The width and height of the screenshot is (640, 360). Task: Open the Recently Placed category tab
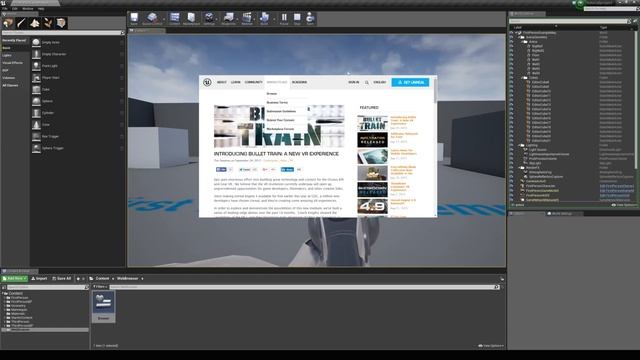(x=15, y=40)
